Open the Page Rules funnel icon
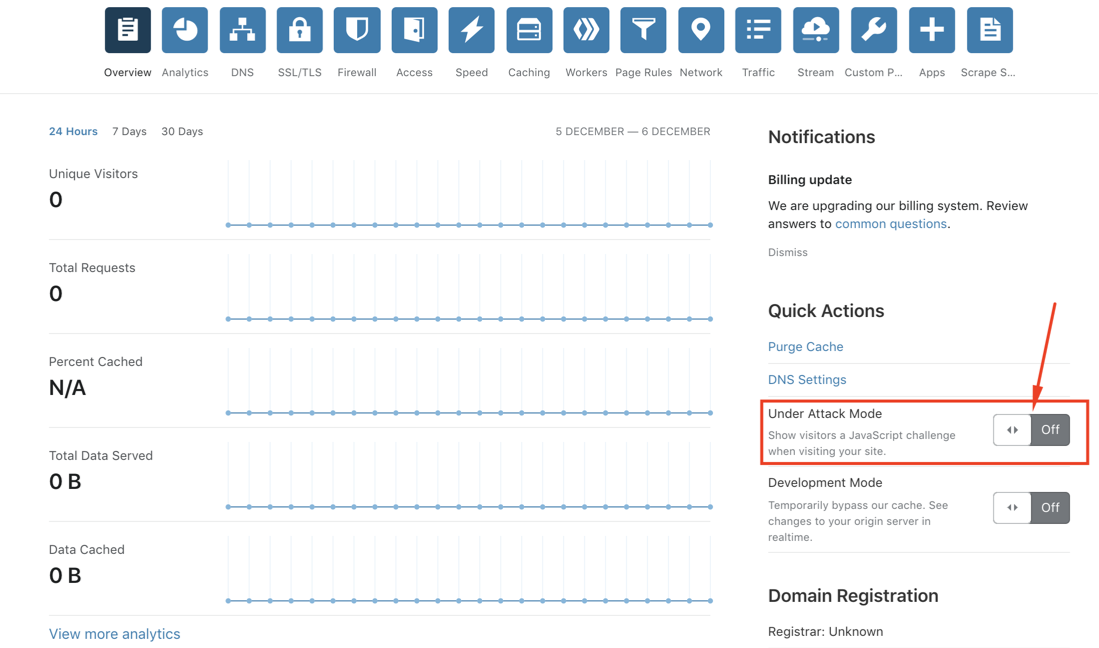Image resolution: width=1099 pixels, height=648 pixels. pos(643,30)
